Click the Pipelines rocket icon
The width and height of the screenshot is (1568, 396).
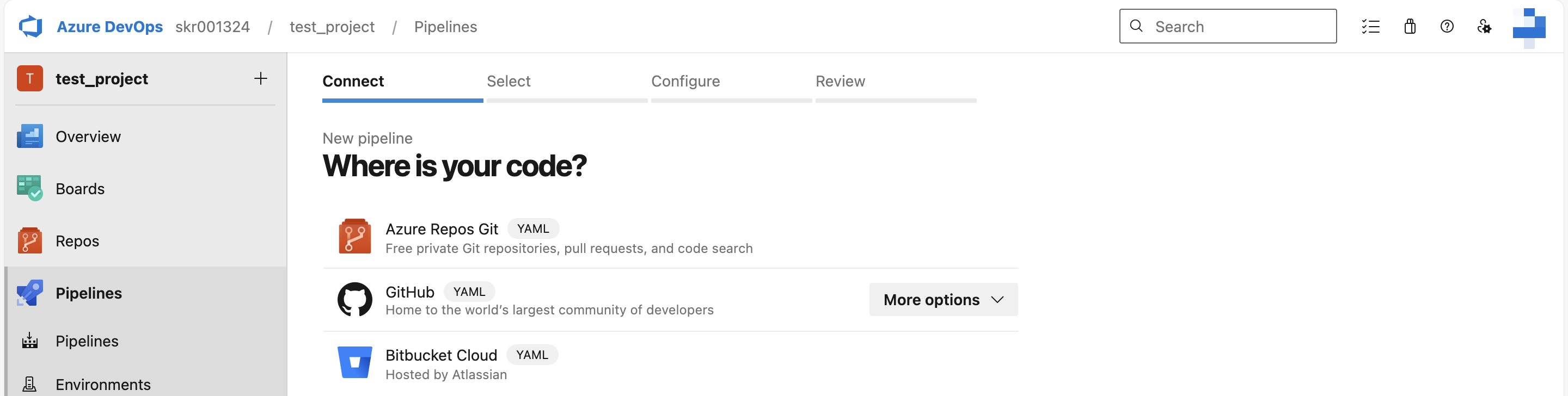click(30, 293)
